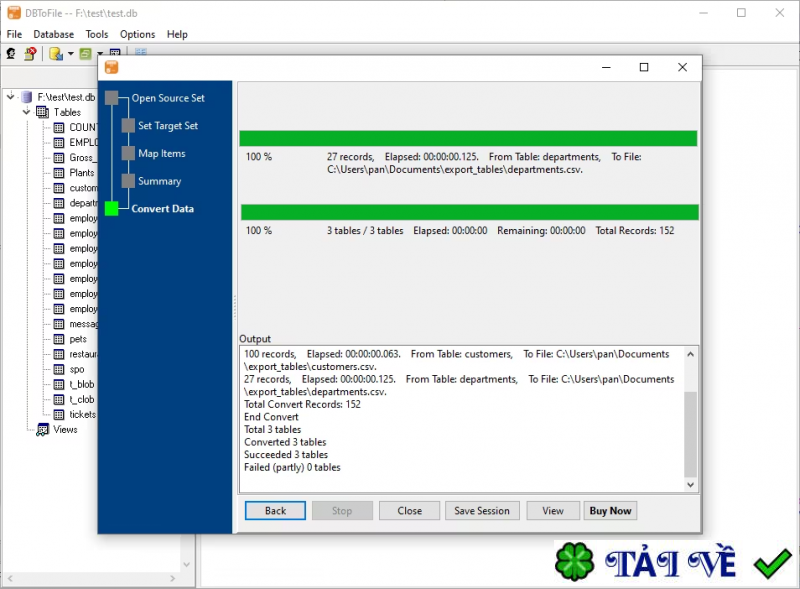This screenshot has width=800, height=589.
Task: Click the t_blob table icon
Action: click(58, 384)
